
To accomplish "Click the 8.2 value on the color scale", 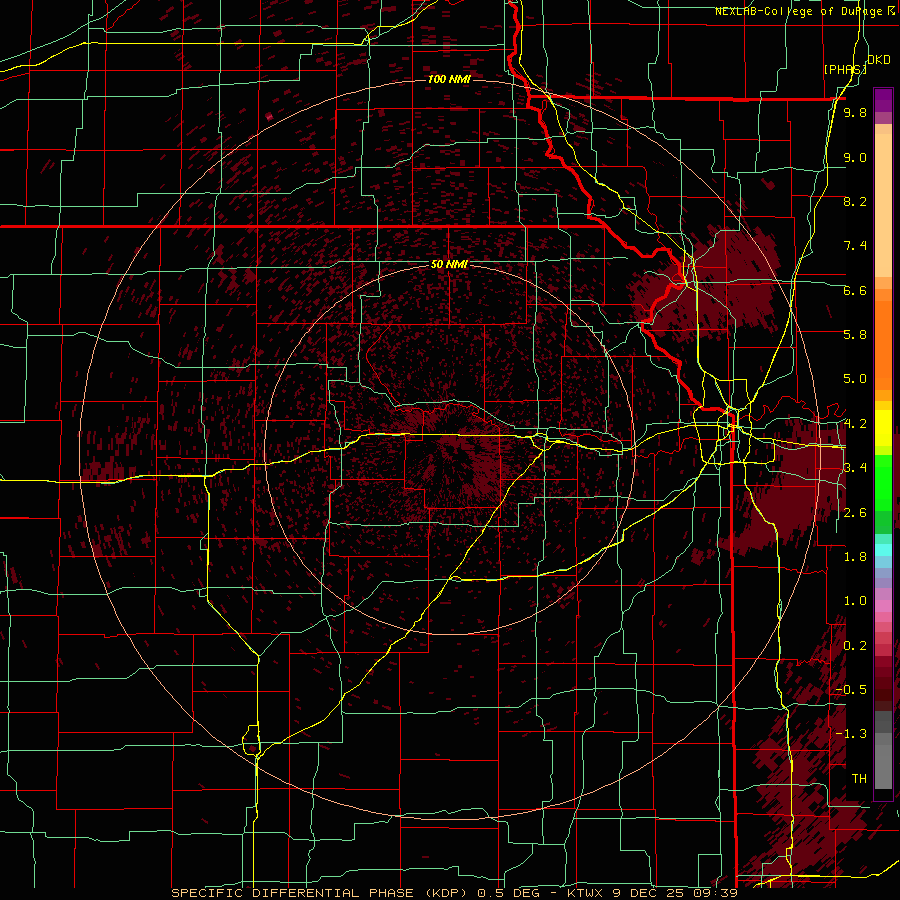I will [x=855, y=201].
